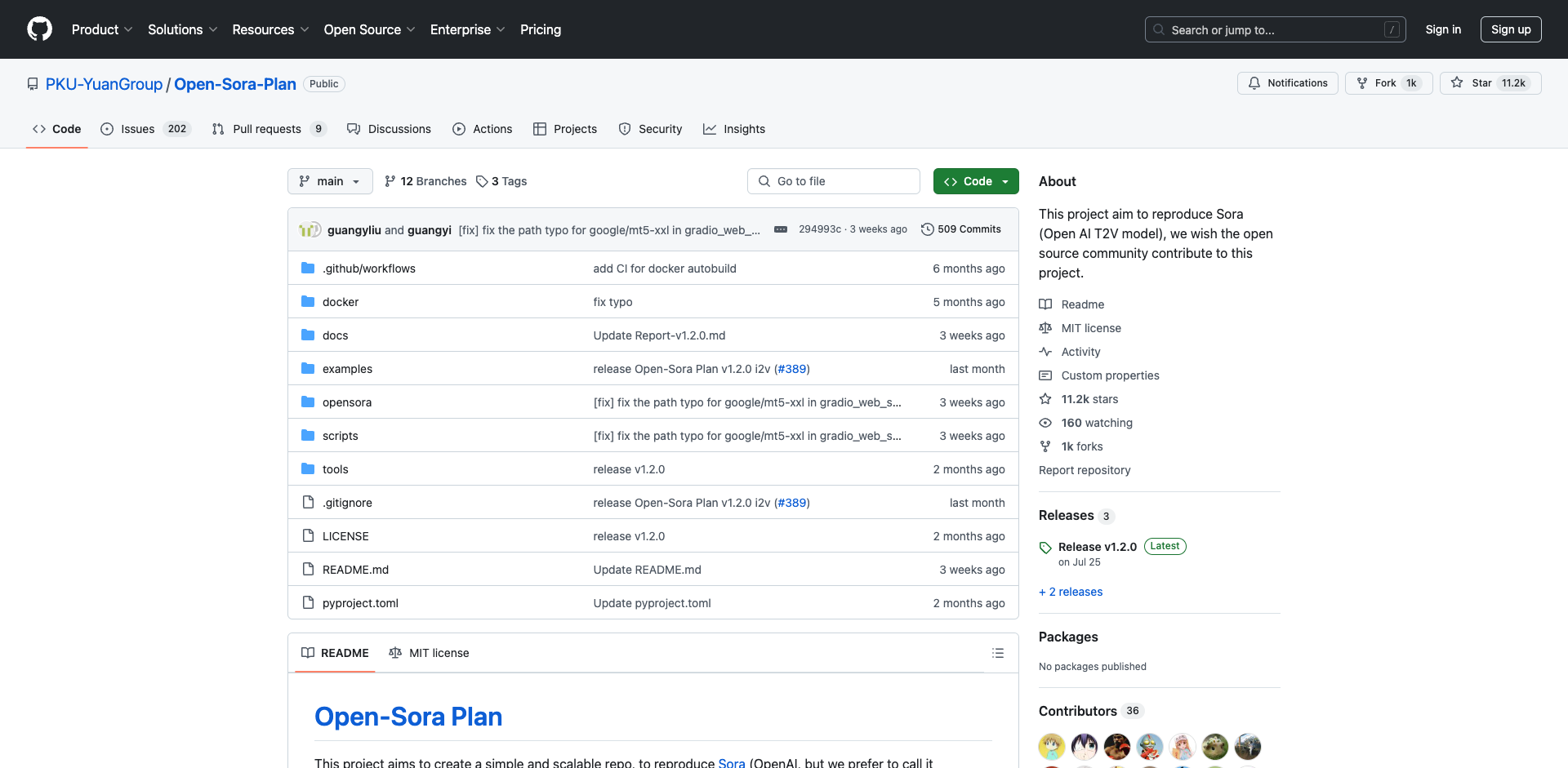Switch to the Security tab
Viewport: 1568px width, 768px height.
point(650,129)
